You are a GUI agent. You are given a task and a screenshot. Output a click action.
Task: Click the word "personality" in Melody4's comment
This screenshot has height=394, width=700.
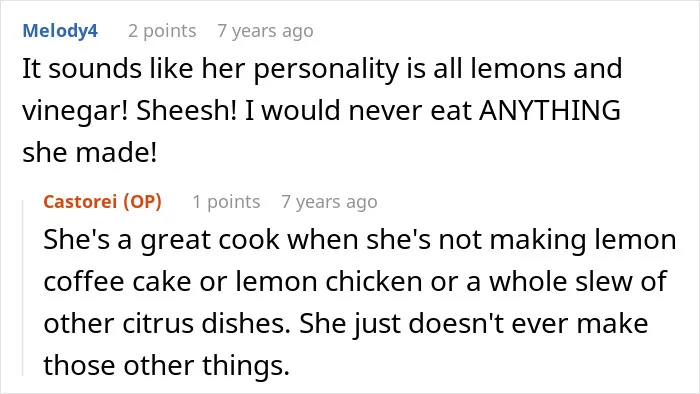pyautogui.click(x=326, y=70)
